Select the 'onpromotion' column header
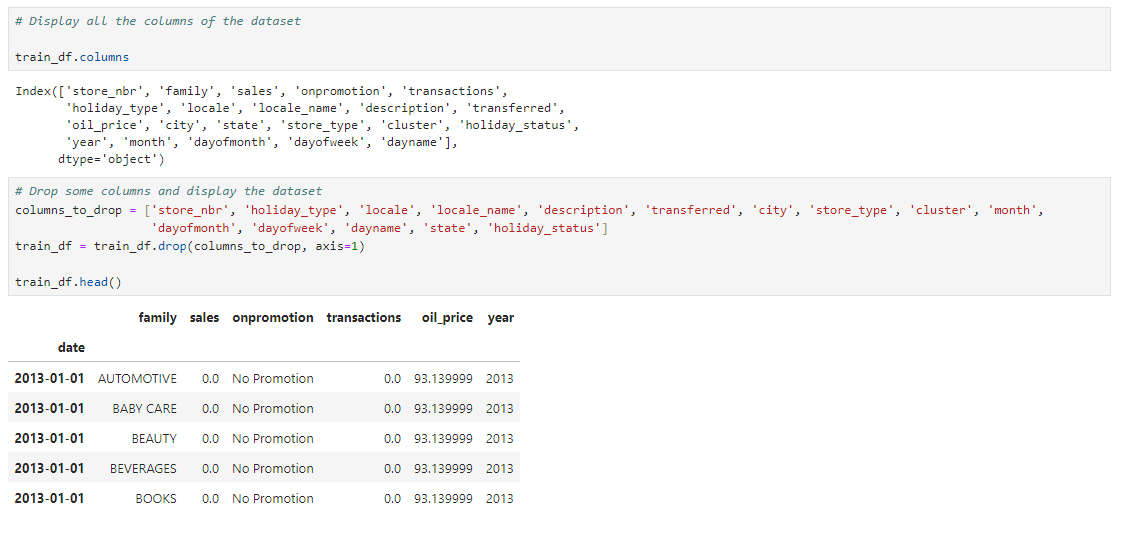 [272, 317]
